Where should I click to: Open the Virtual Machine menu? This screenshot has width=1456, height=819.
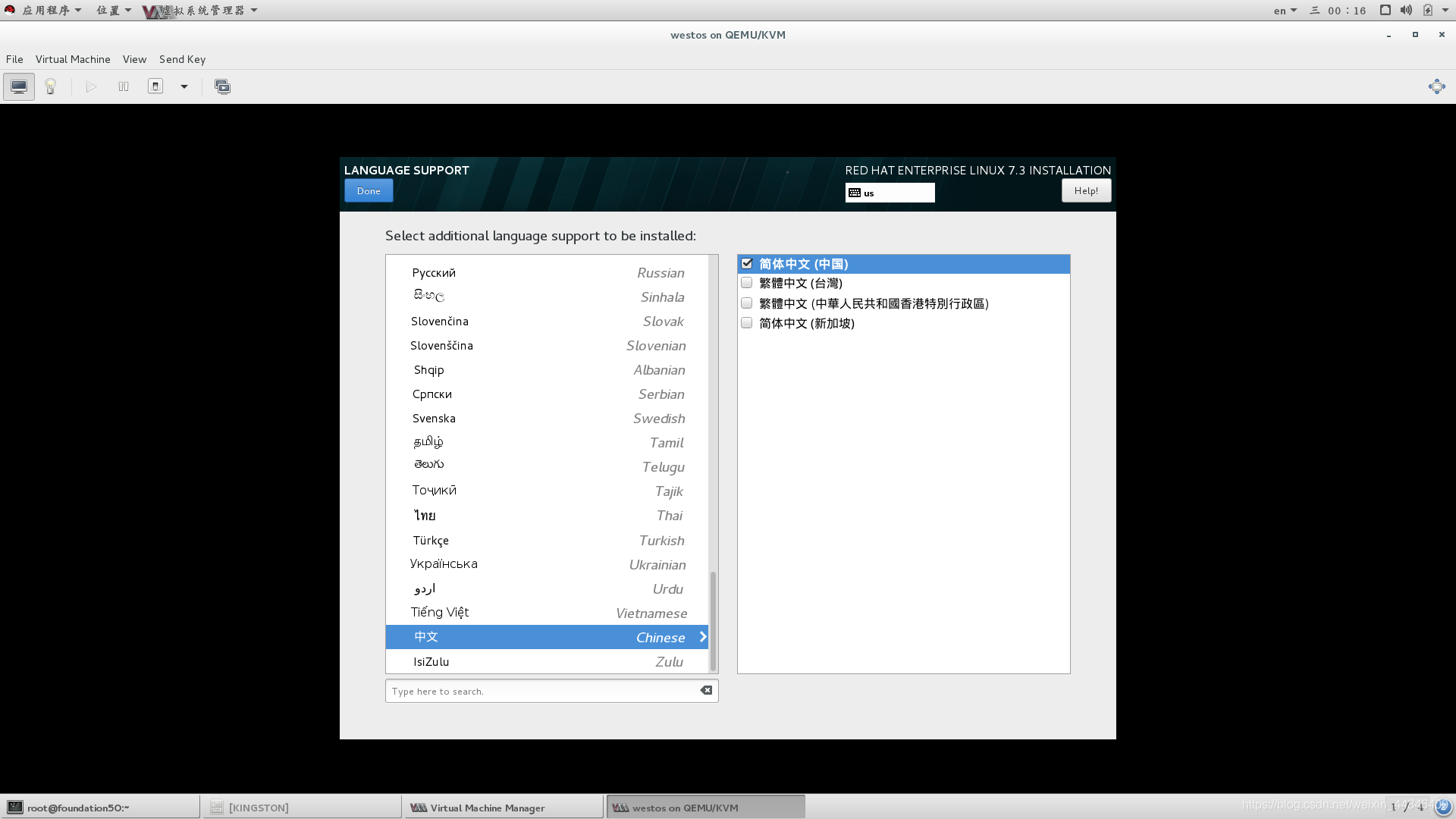(73, 59)
